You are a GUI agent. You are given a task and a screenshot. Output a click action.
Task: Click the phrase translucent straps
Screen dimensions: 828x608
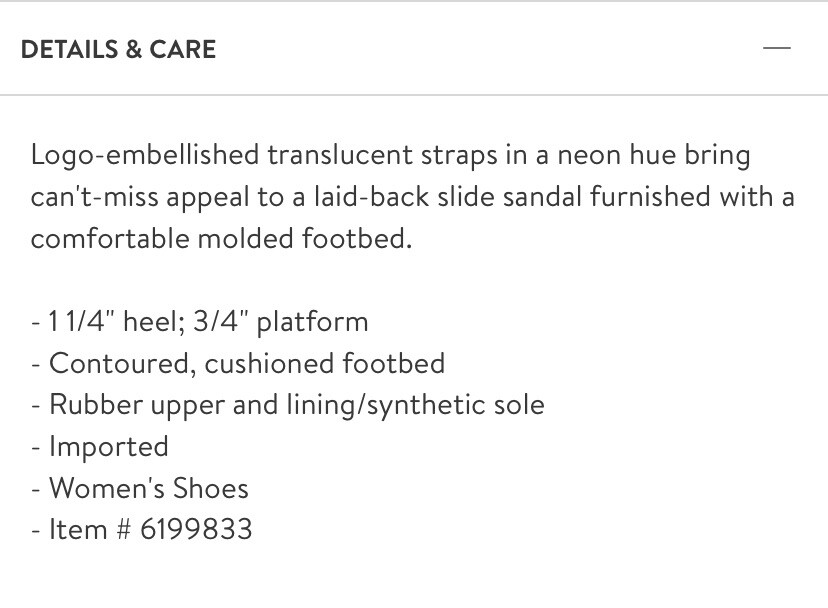tap(382, 156)
